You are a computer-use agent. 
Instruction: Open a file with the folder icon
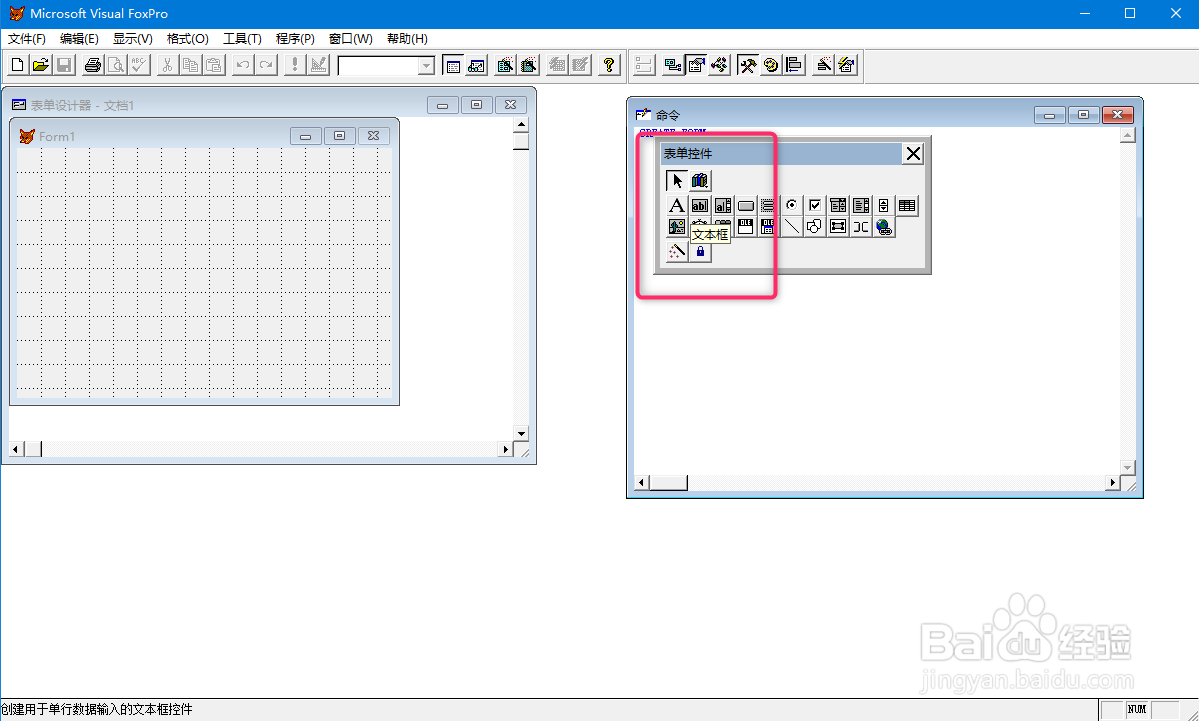click(x=41, y=66)
